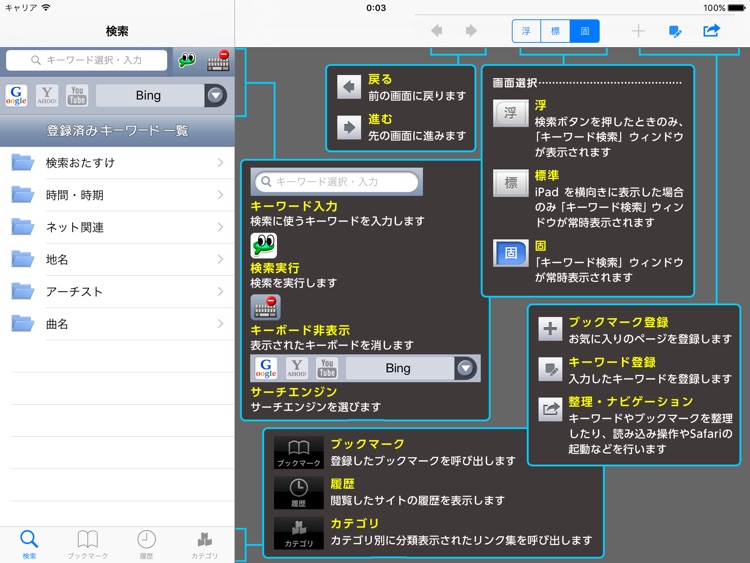This screenshot has width=750, height=563.
Task: Open the share and organize icon
Action: click(711, 31)
